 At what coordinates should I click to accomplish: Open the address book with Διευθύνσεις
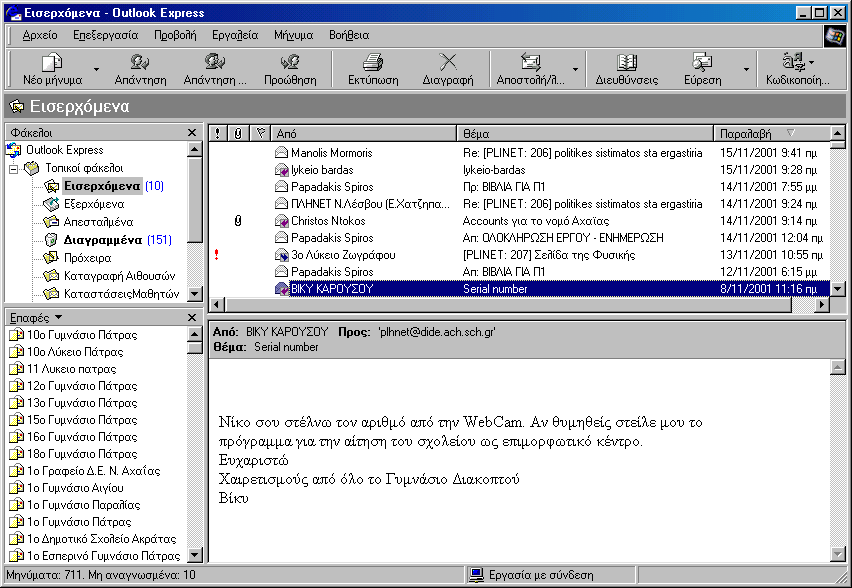coord(627,69)
